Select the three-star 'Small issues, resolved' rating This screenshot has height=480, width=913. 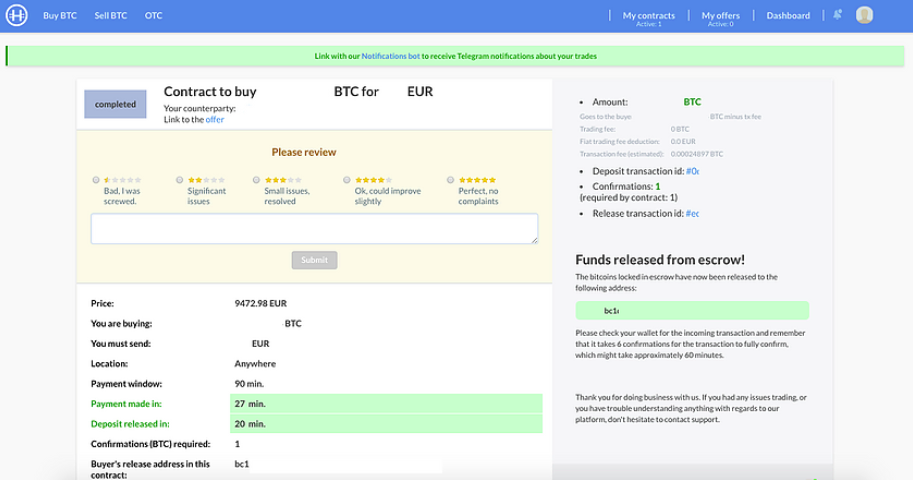coord(256,180)
